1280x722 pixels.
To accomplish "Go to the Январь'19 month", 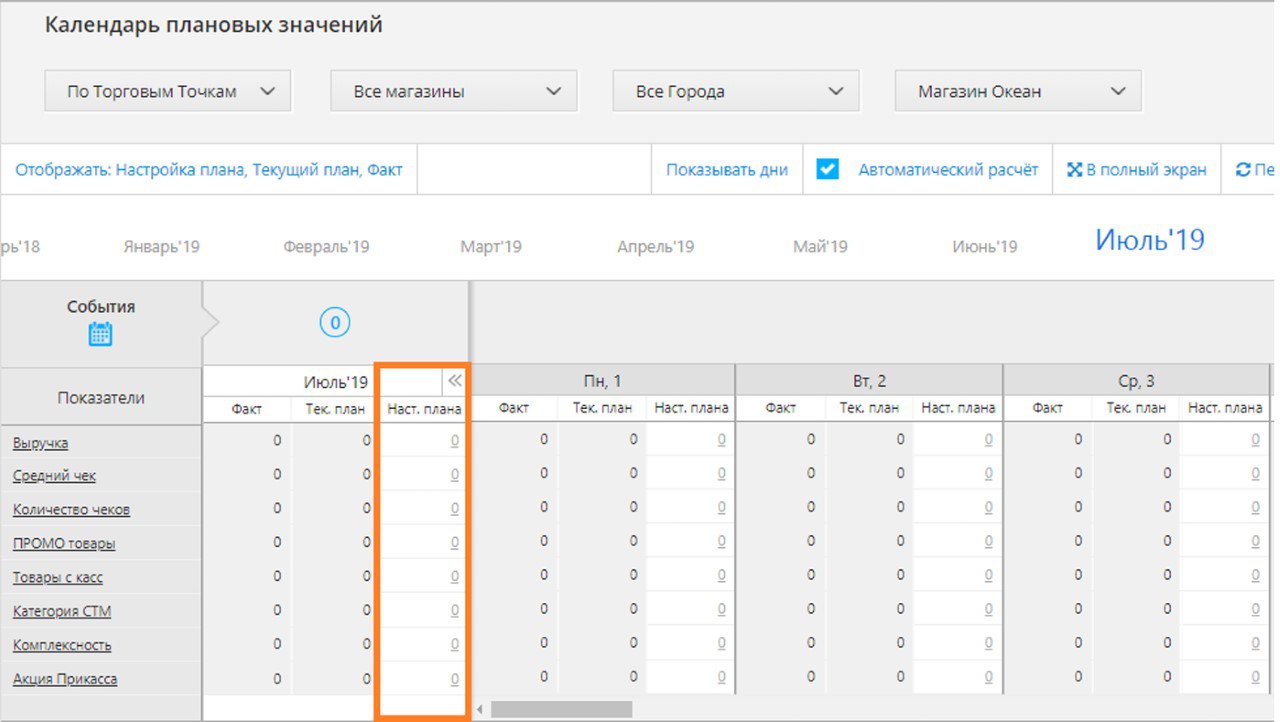I will click(161, 246).
